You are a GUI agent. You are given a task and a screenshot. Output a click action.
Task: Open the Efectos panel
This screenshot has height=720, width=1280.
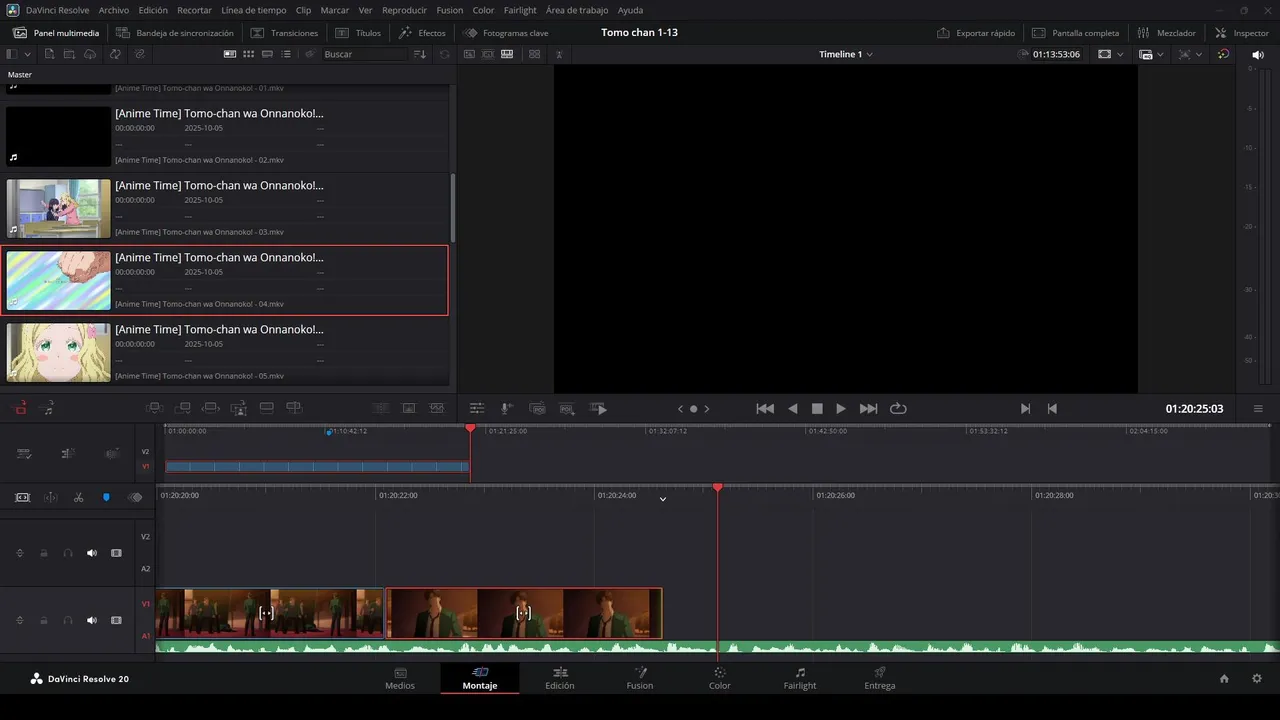coord(422,33)
